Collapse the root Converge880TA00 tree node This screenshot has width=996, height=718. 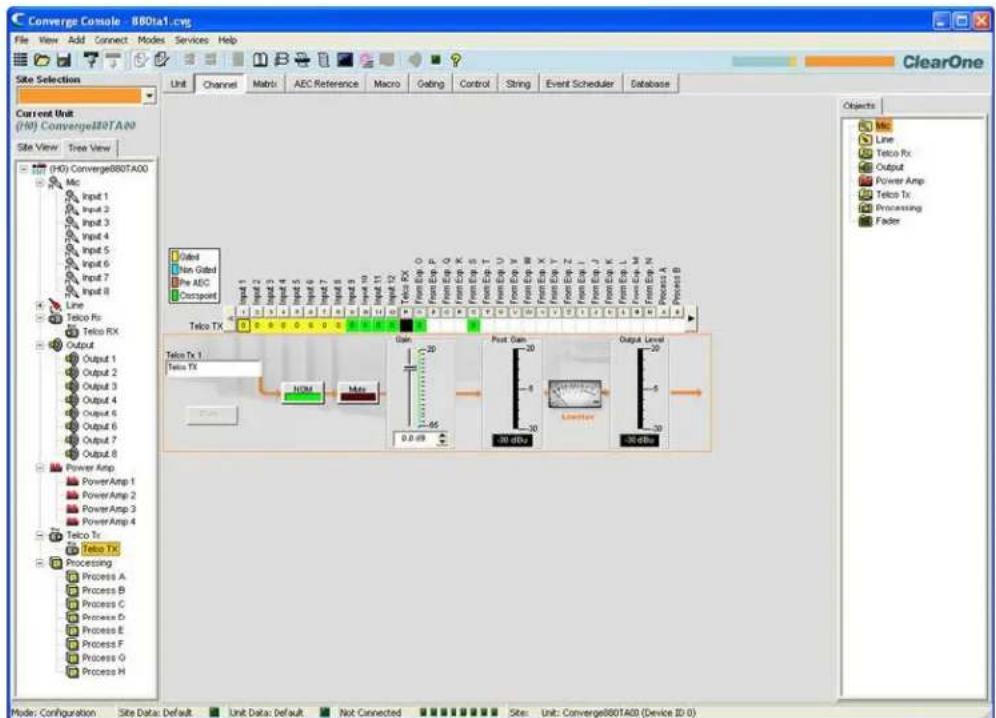point(24,168)
